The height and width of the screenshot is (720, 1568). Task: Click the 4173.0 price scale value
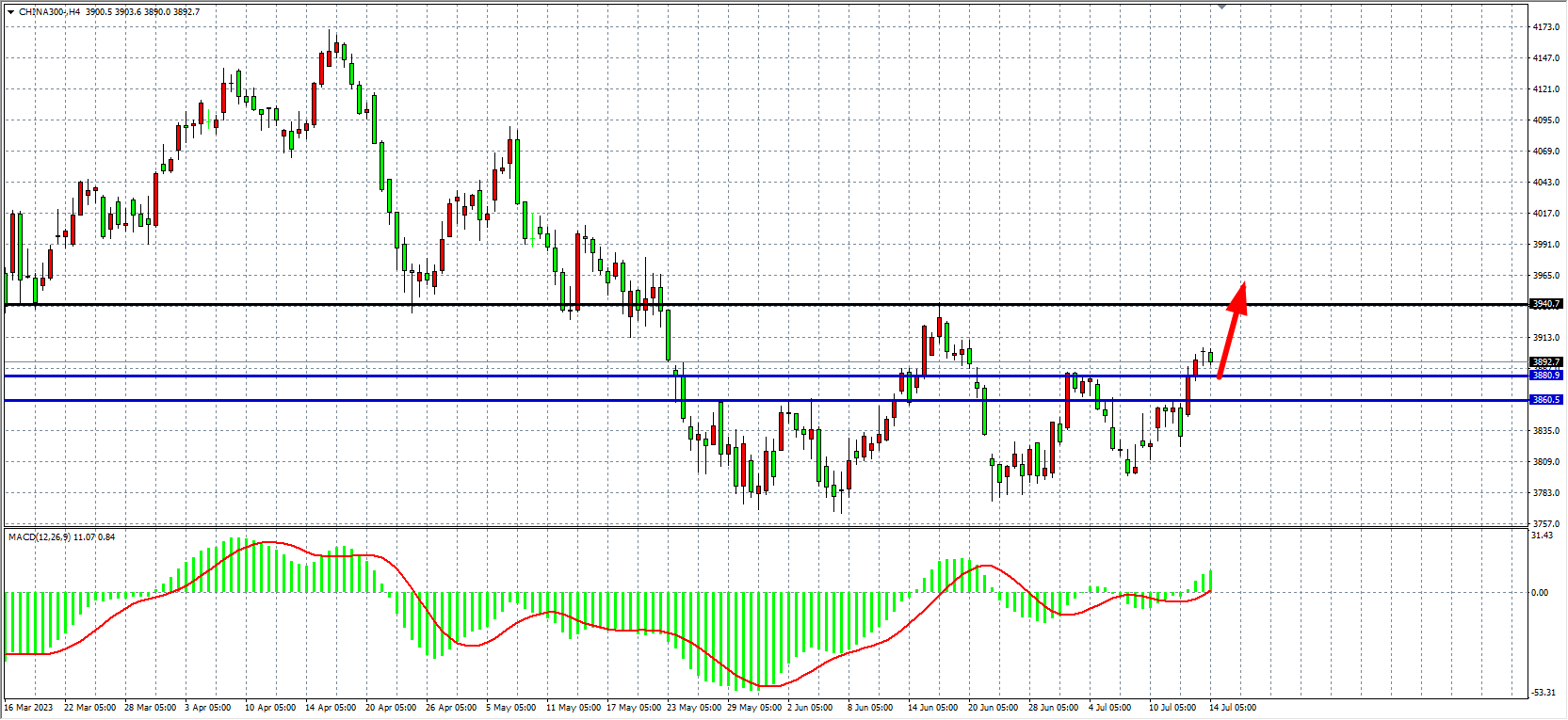click(1545, 27)
